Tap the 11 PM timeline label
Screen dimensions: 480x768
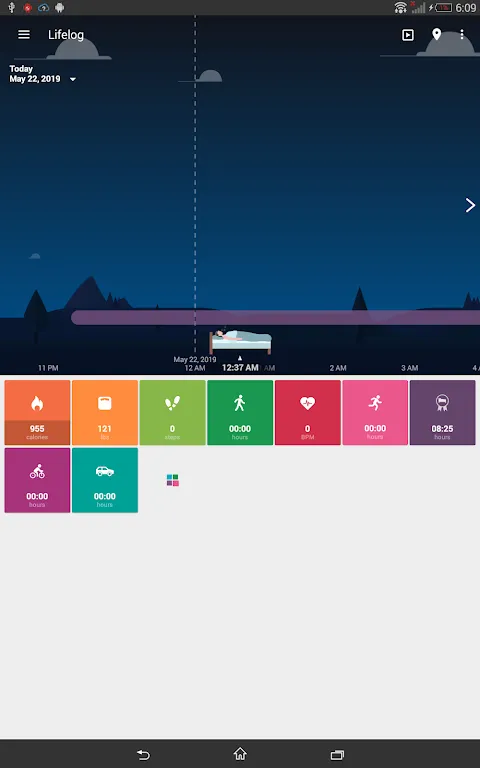48,368
